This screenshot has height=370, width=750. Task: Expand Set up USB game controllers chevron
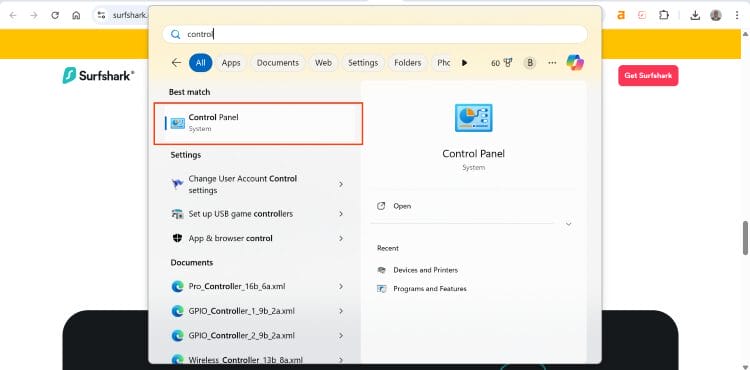click(x=341, y=214)
